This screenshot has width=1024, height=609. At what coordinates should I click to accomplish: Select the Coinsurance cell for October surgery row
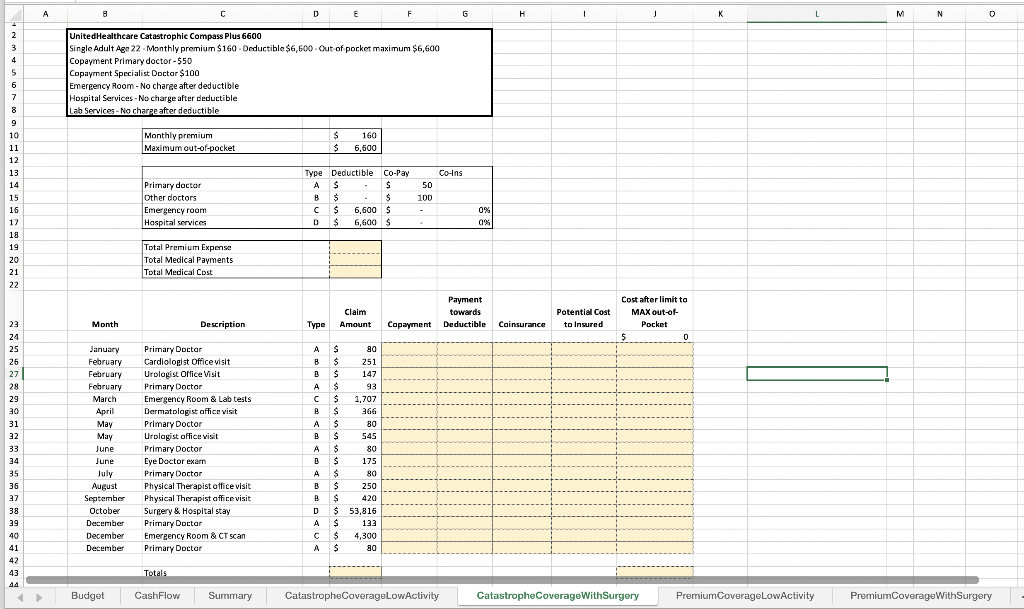(x=522, y=510)
